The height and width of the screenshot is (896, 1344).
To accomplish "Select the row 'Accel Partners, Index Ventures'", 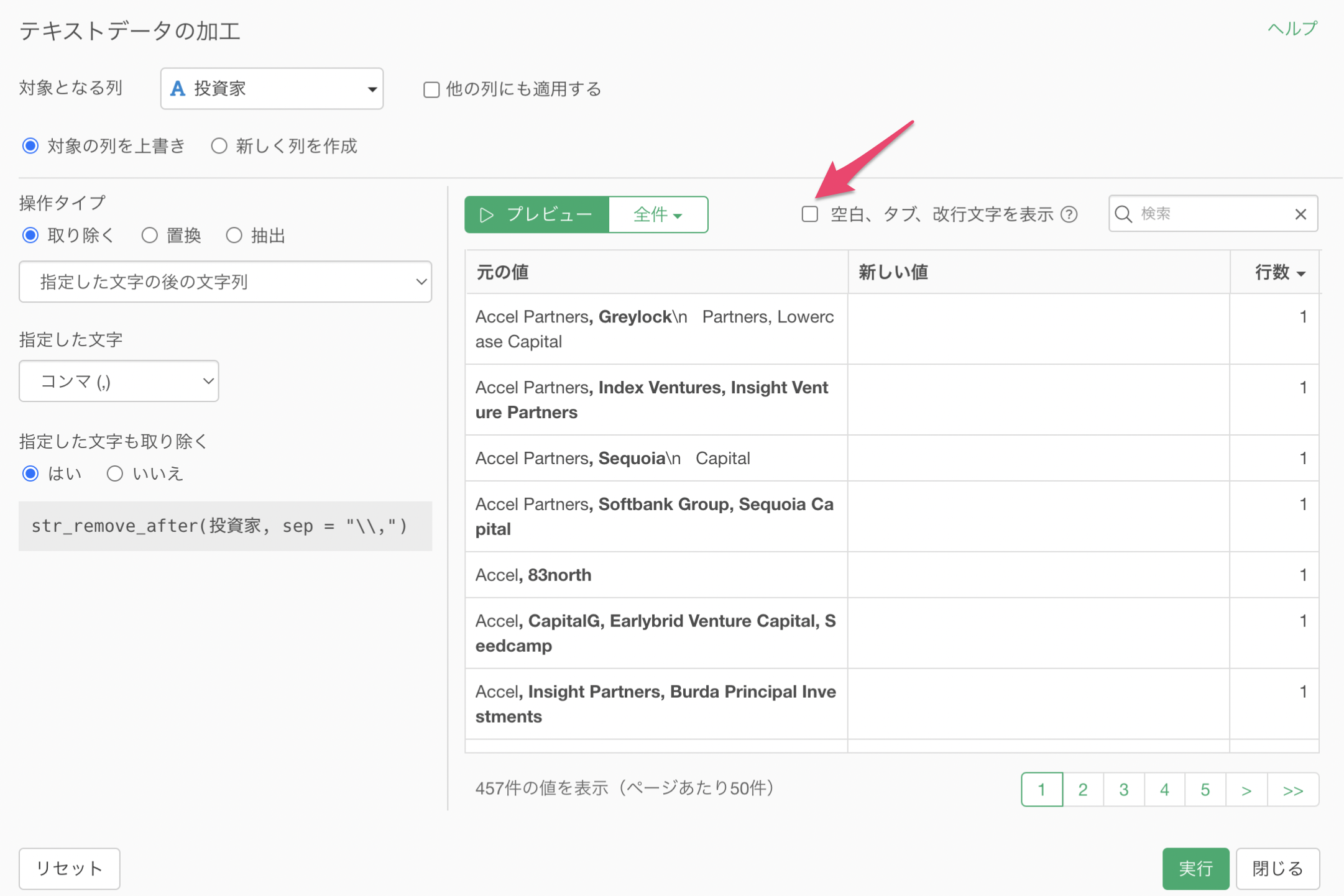I will pyautogui.click(x=892, y=400).
